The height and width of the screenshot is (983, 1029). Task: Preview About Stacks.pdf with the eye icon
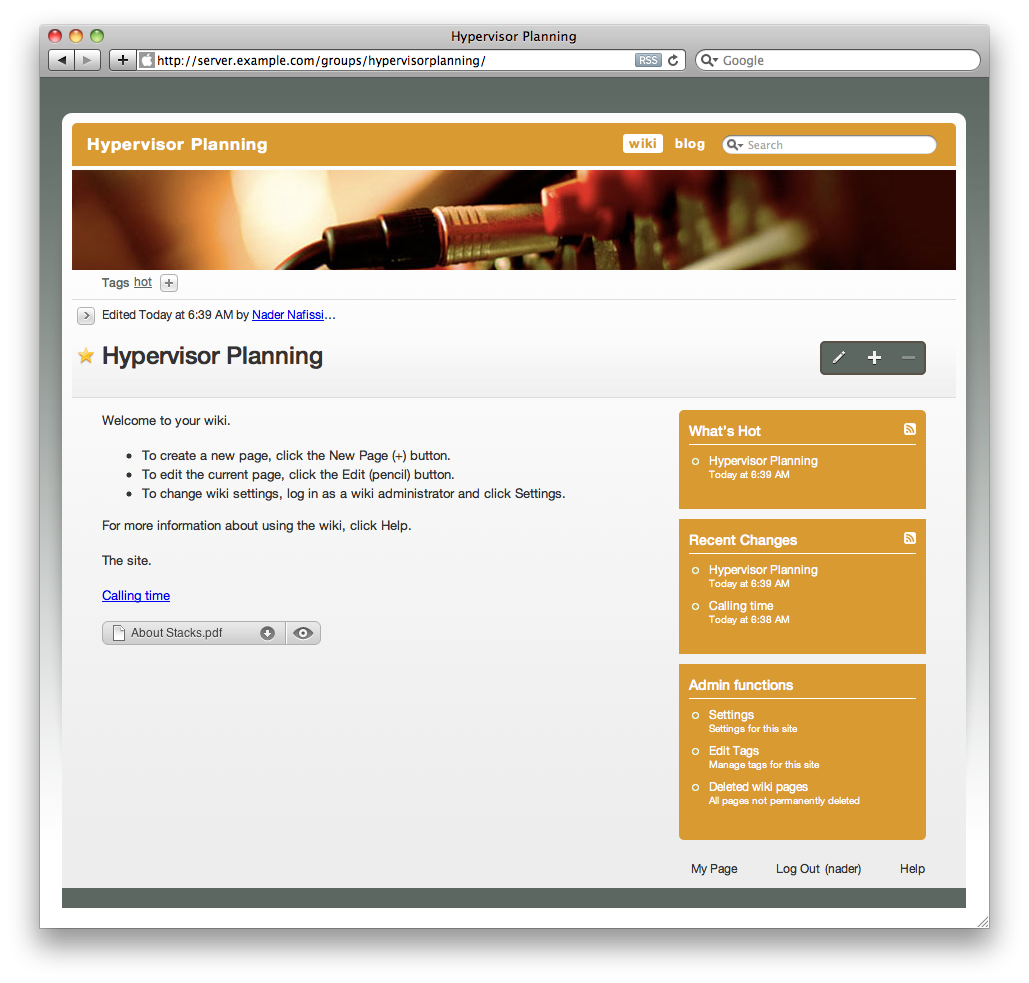pyautogui.click(x=303, y=633)
